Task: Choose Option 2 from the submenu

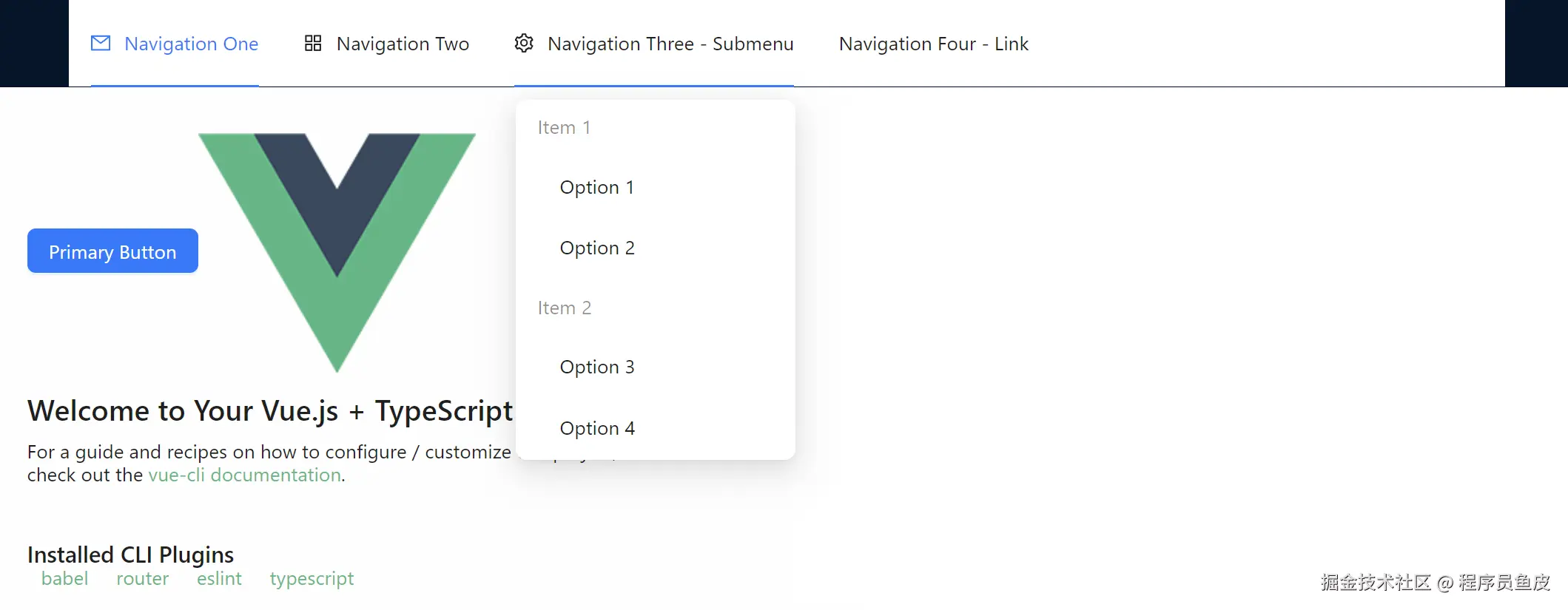Action: pyautogui.click(x=596, y=248)
